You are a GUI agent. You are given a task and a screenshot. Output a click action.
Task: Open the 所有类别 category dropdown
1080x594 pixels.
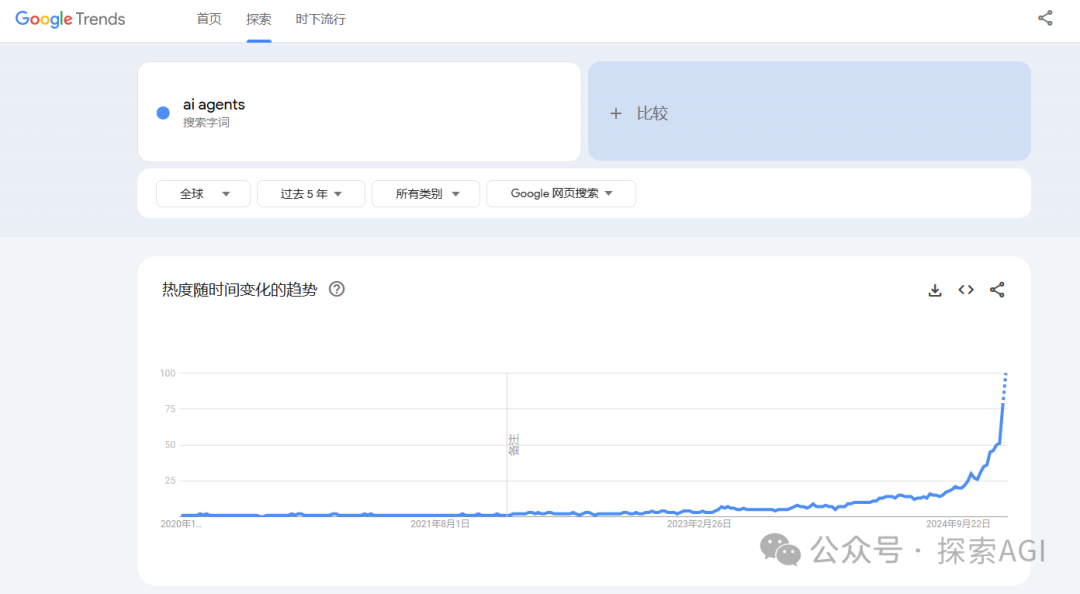[x=425, y=193]
